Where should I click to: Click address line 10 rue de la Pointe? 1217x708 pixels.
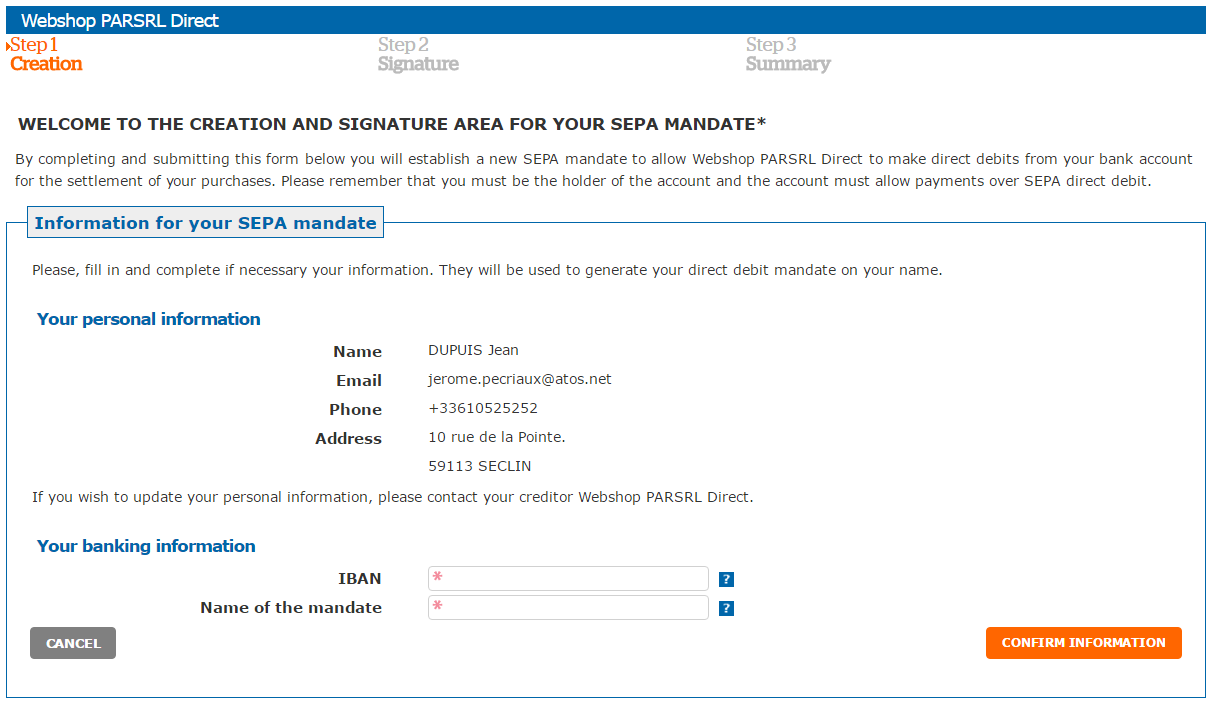497,437
